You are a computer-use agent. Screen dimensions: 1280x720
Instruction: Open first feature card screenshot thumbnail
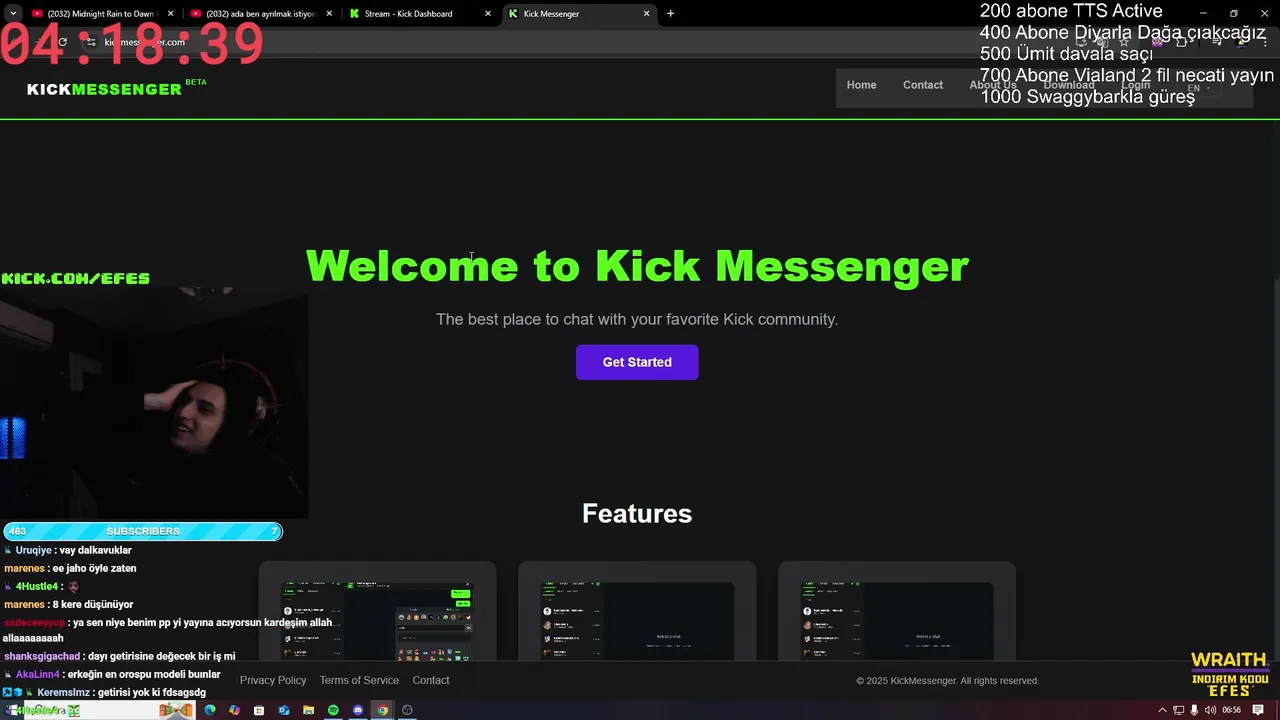377,620
